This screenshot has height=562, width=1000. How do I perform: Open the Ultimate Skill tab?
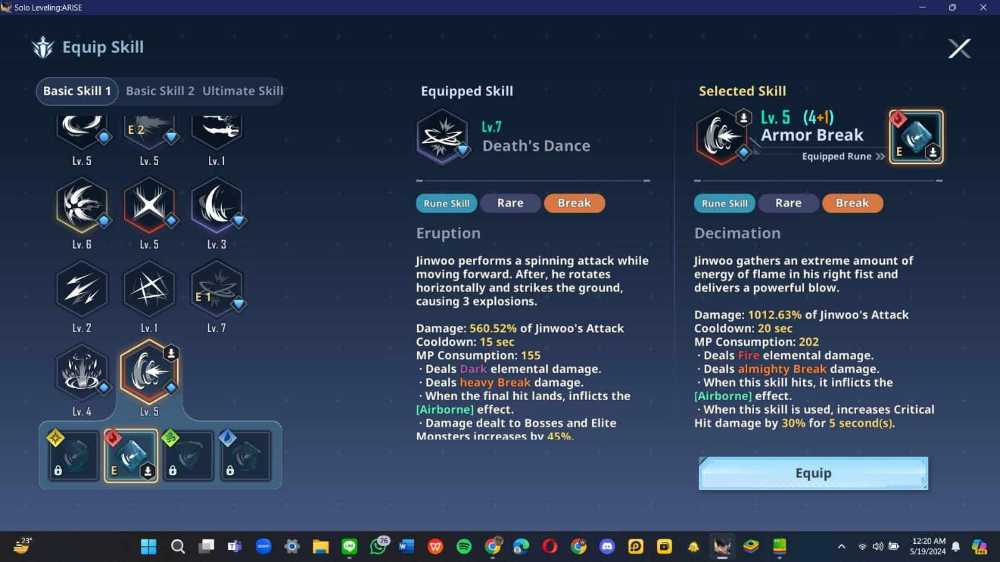(243, 91)
